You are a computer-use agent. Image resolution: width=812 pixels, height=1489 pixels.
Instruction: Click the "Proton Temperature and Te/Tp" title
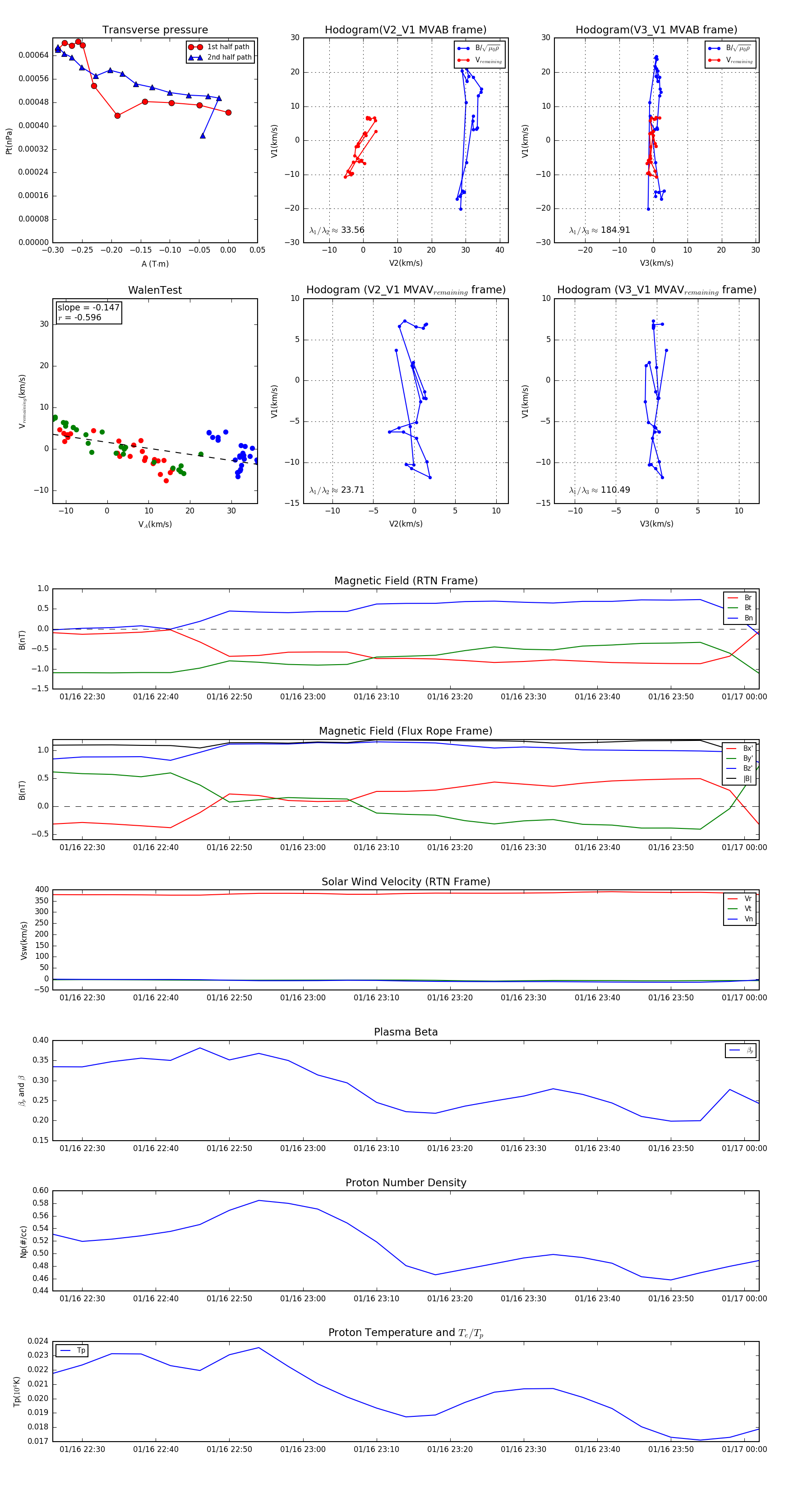point(406,1333)
